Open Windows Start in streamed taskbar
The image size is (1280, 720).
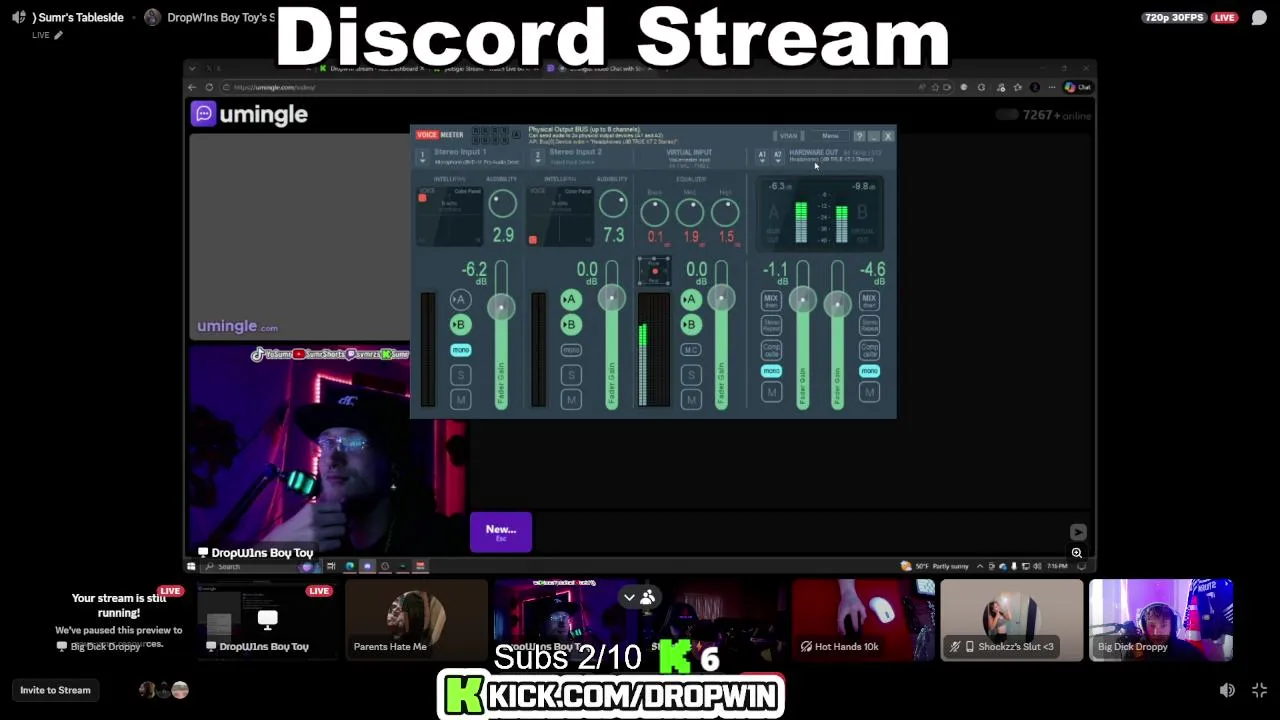pos(191,566)
